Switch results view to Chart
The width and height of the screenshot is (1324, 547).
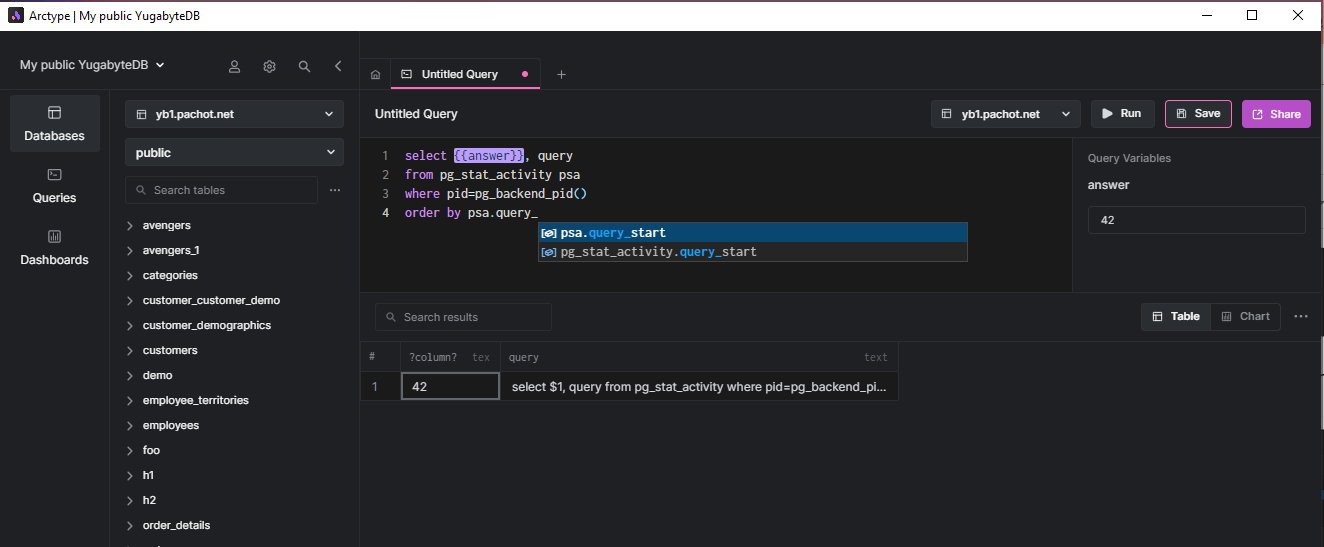pos(1245,316)
